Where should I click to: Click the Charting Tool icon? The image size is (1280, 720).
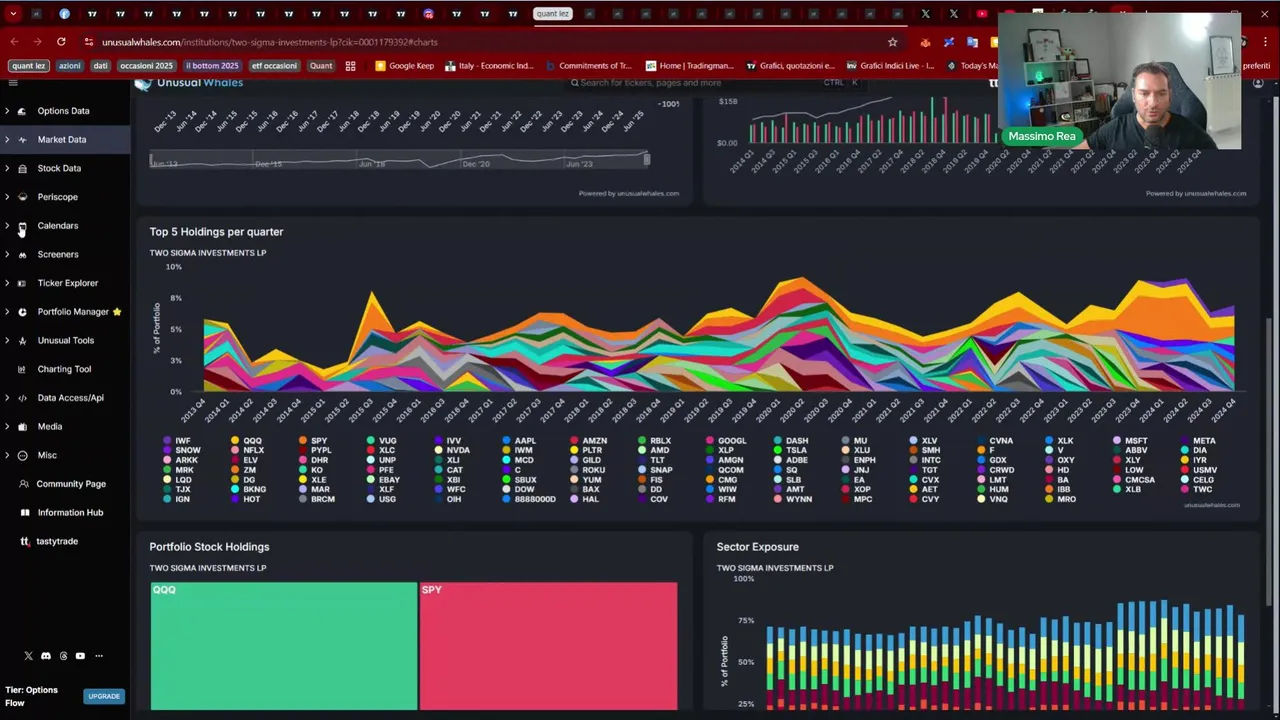tap(22, 369)
